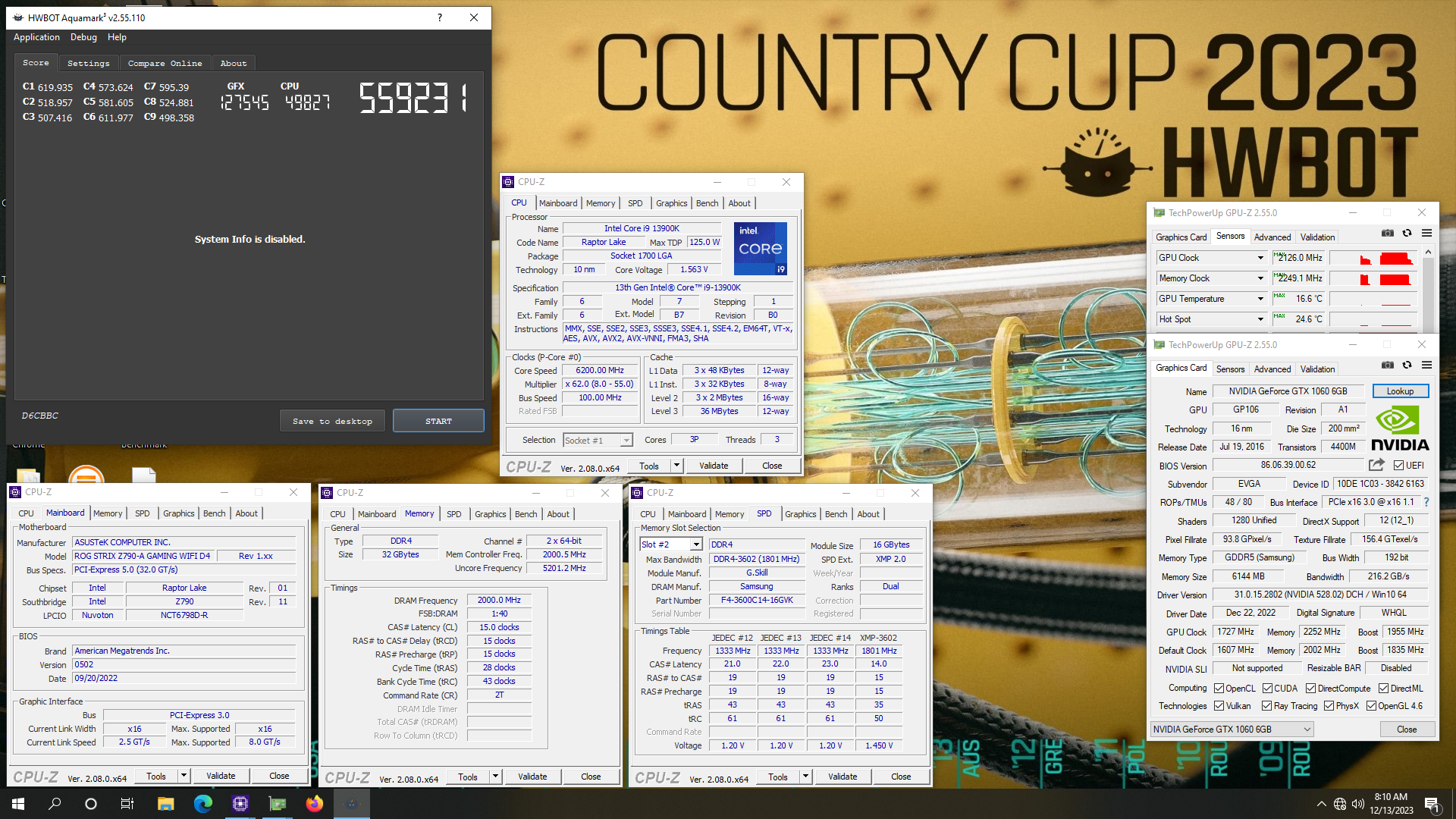Expand the Memory Clock sensor dropdown
The image size is (1456, 819).
1260,278
